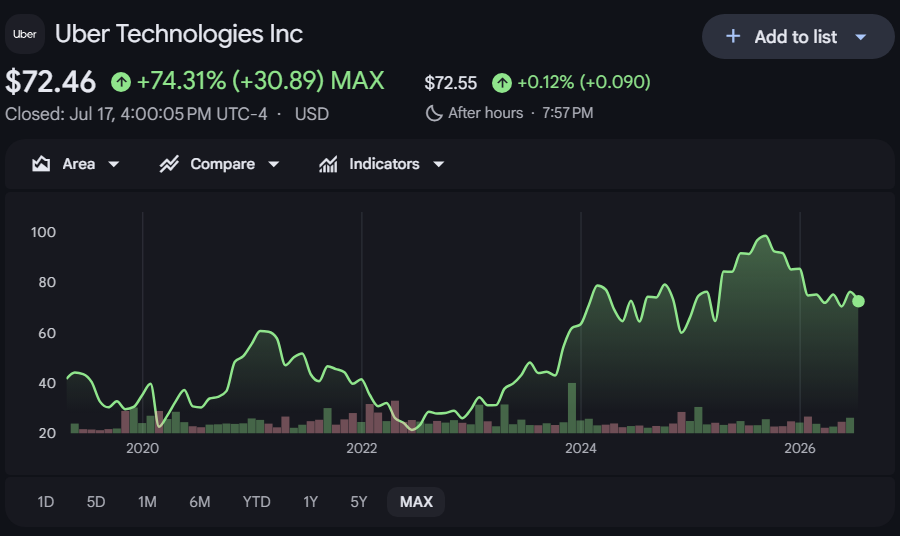
Task: Choose the YTD range
Action: [256, 502]
